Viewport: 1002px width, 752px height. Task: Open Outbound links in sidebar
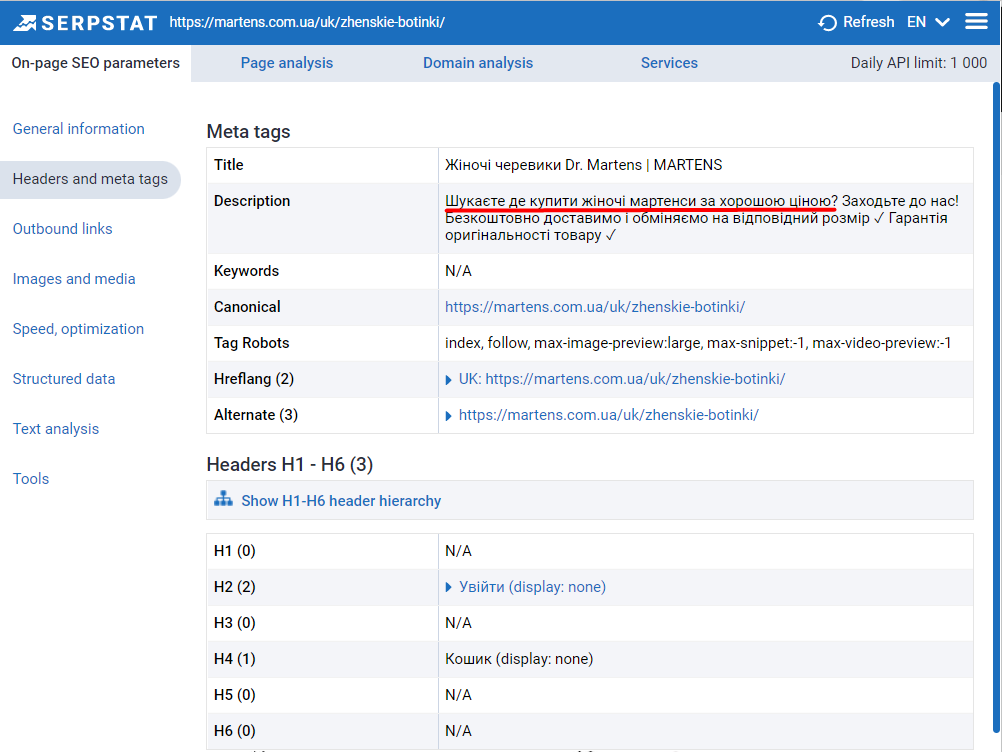click(x=62, y=229)
